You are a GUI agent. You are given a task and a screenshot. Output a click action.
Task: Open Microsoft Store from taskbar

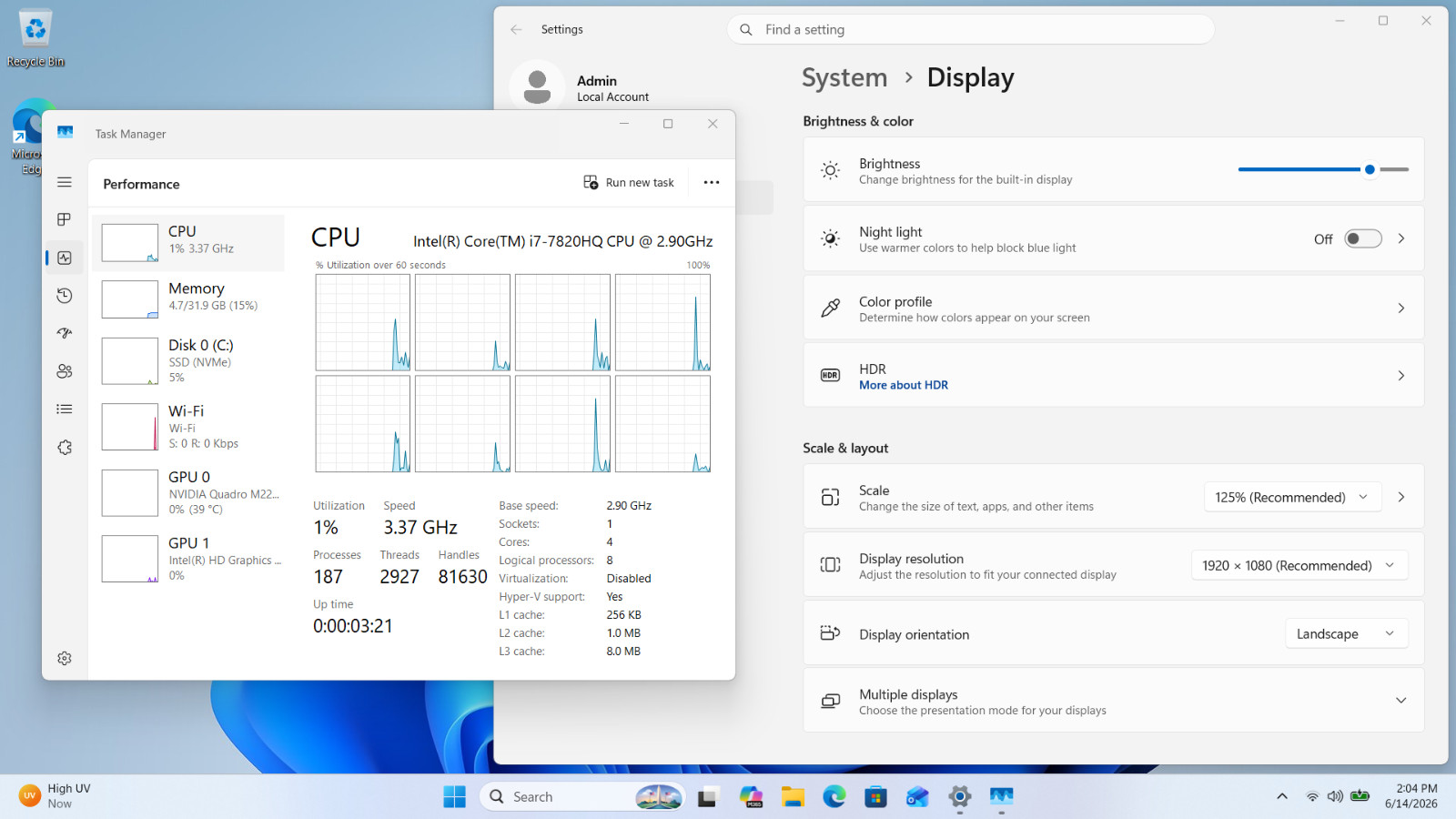(x=875, y=796)
